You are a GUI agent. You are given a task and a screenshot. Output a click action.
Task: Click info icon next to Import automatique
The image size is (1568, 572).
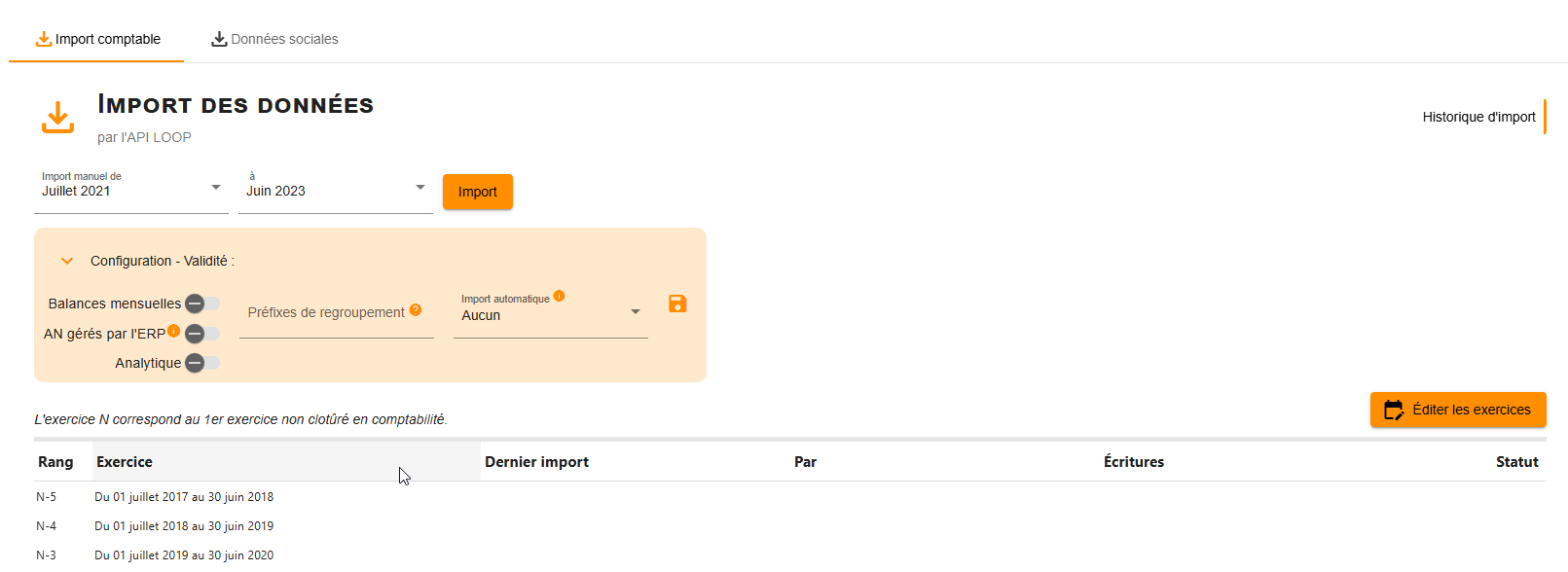point(559,296)
